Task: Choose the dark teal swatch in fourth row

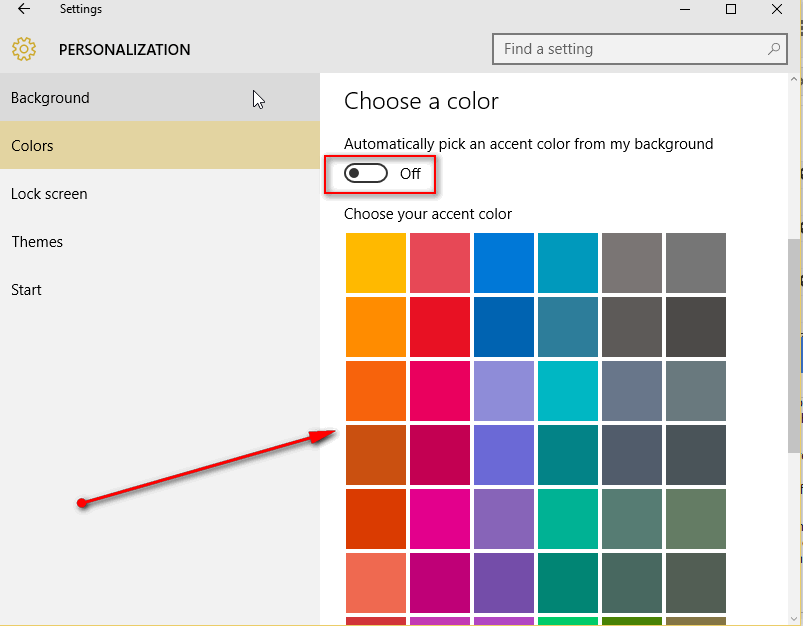Action: 568,455
